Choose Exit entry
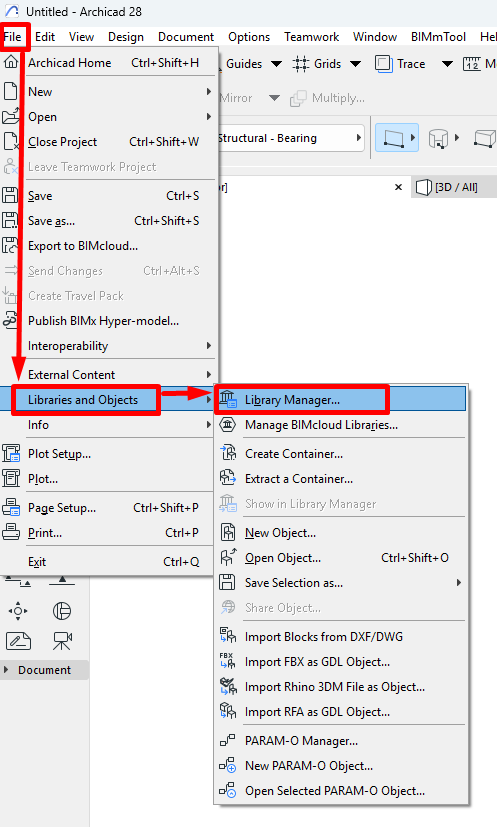 point(109,562)
